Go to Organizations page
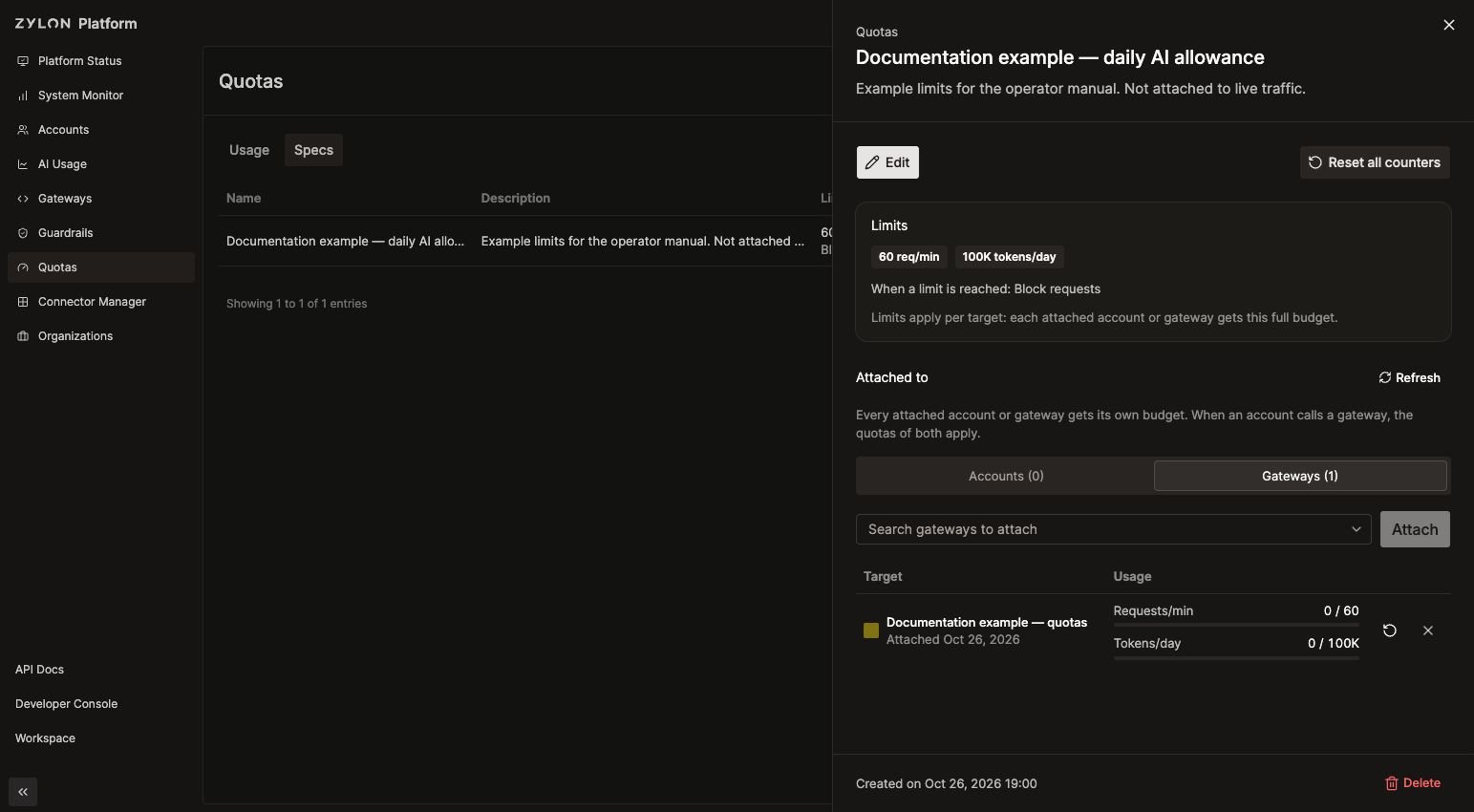 click(x=100, y=336)
